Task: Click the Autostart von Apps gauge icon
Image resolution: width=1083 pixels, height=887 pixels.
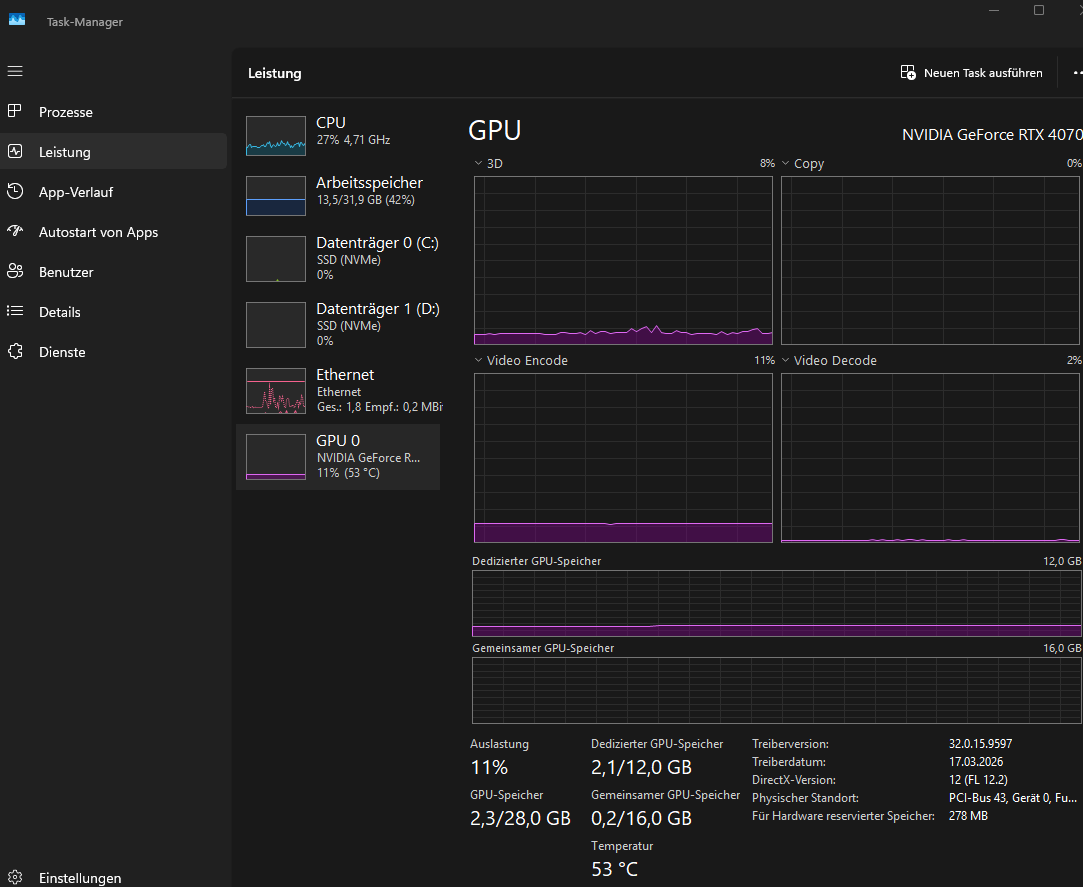Action: click(15, 231)
